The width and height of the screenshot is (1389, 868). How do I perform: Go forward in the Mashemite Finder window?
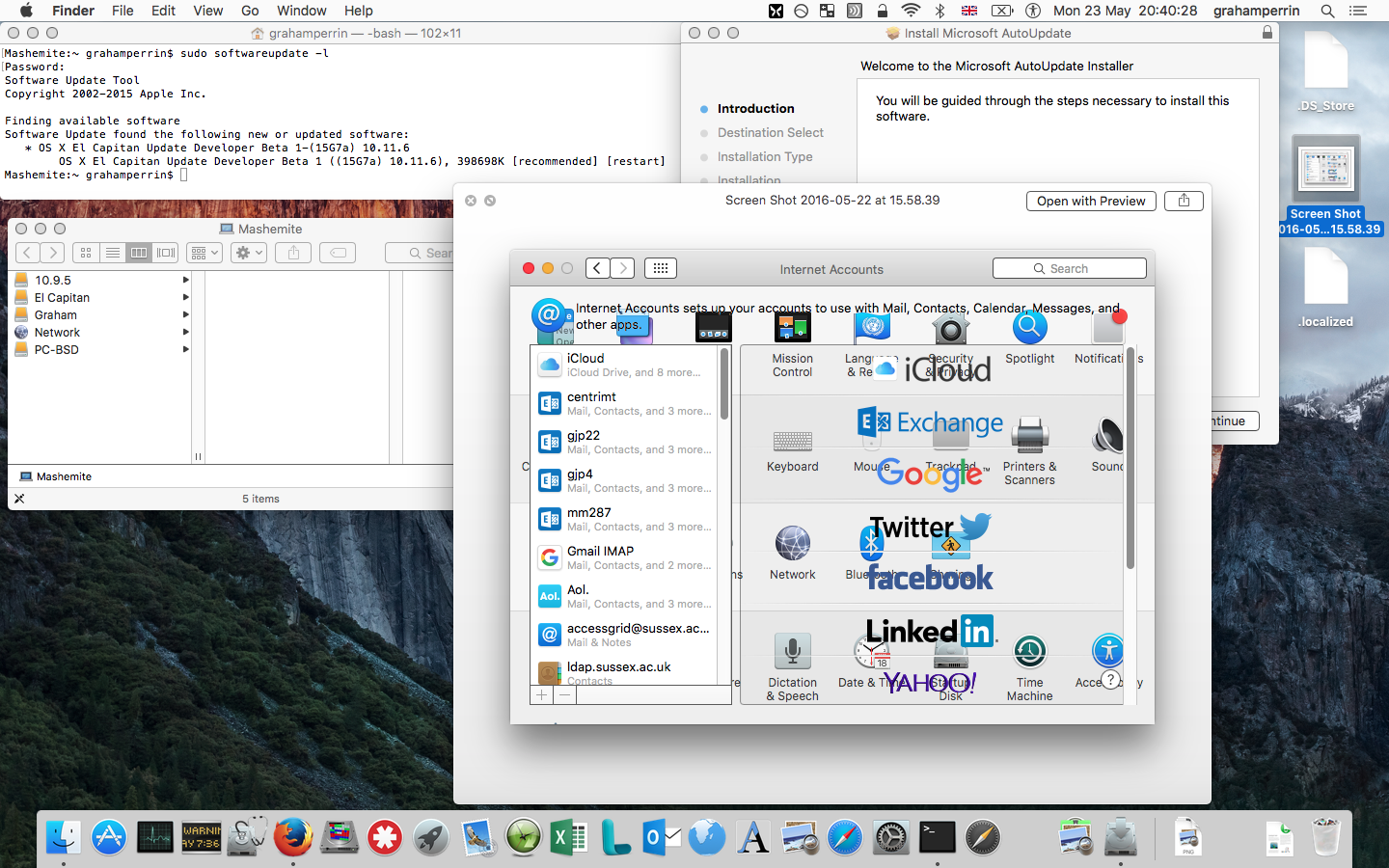click(53, 253)
